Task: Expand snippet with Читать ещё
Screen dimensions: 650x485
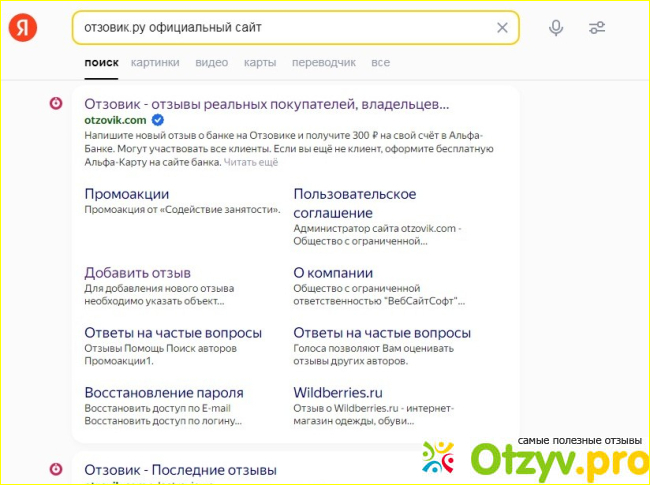Action: coord(251,161)
